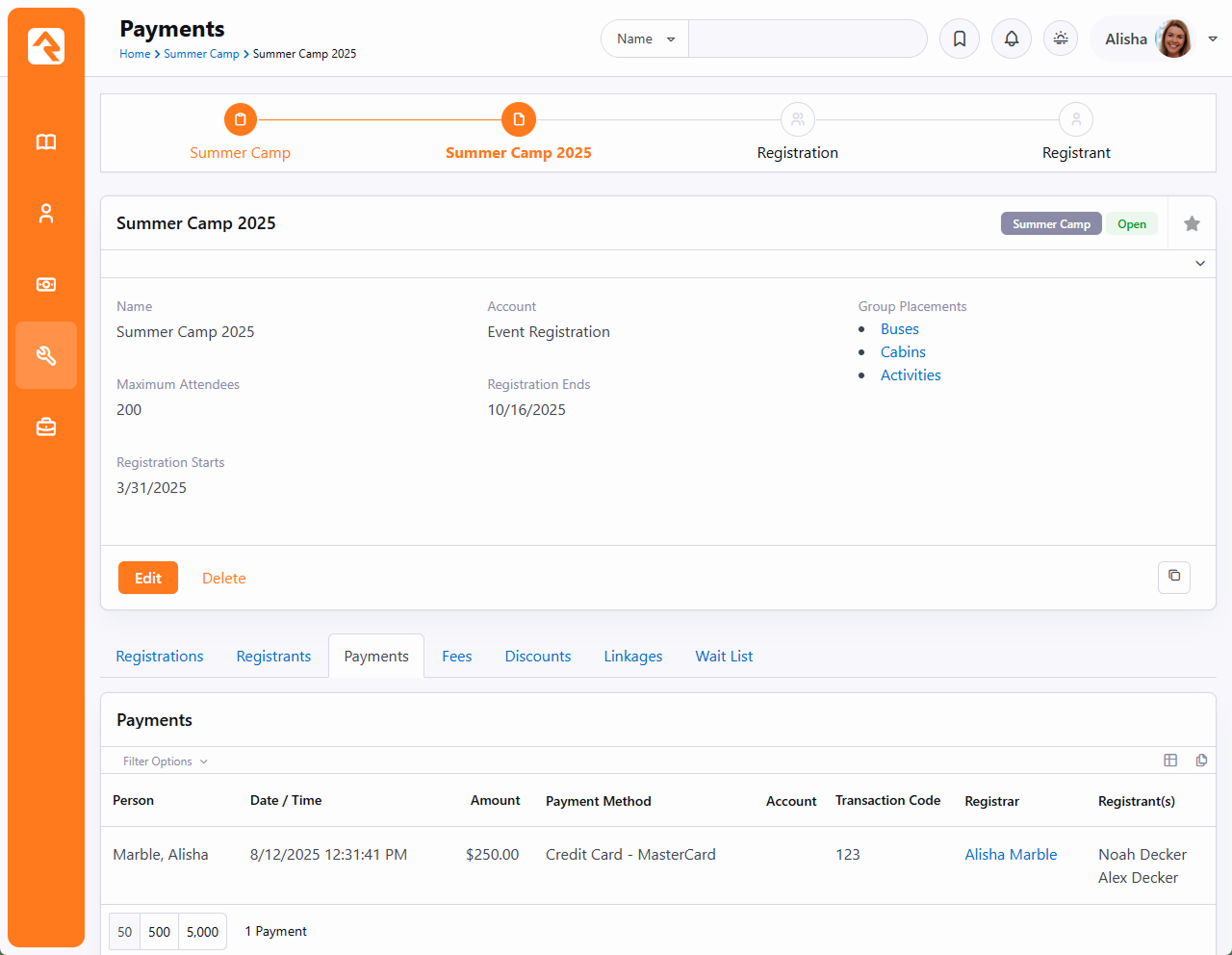Open the book icon in sidebar
Viewport: 1232px width, 955px height.
46,142
